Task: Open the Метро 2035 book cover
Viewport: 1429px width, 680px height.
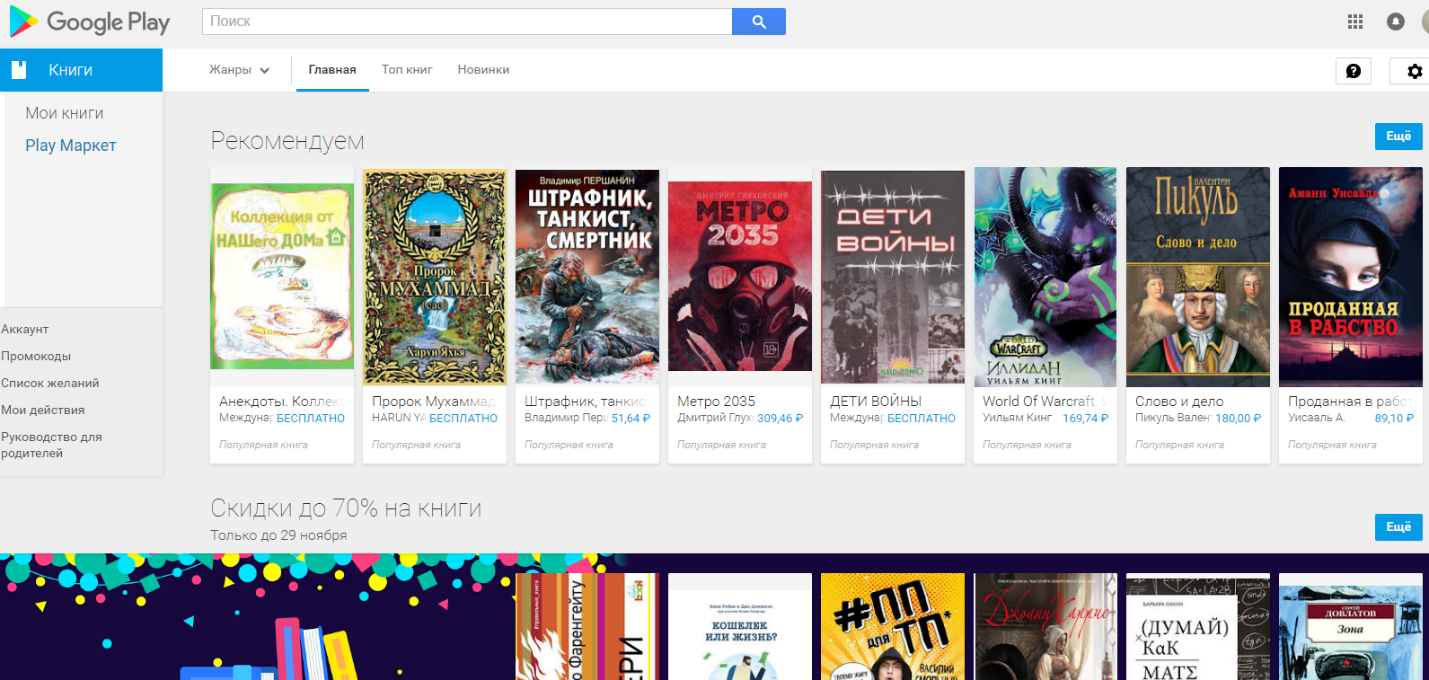Action: [x=740, y=277]
